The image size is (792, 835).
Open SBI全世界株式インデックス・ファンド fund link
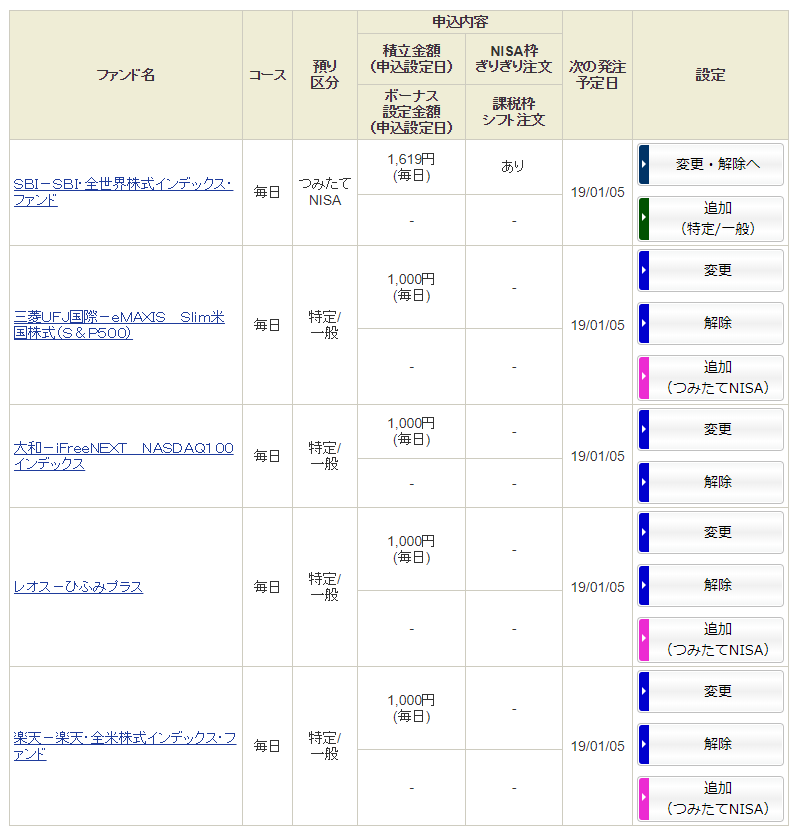click(x=123, y=192)
